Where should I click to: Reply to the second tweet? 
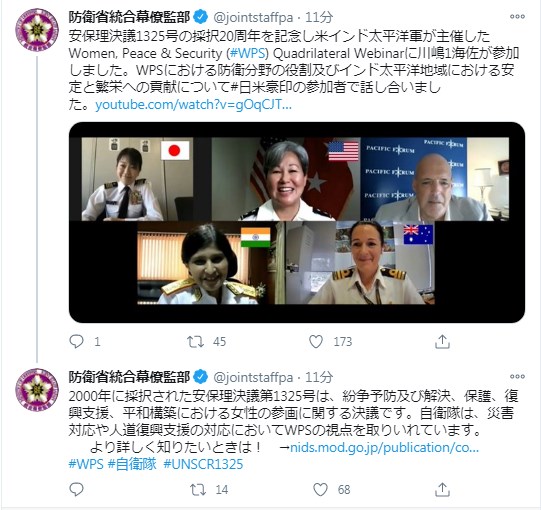[x=76, y=489]
